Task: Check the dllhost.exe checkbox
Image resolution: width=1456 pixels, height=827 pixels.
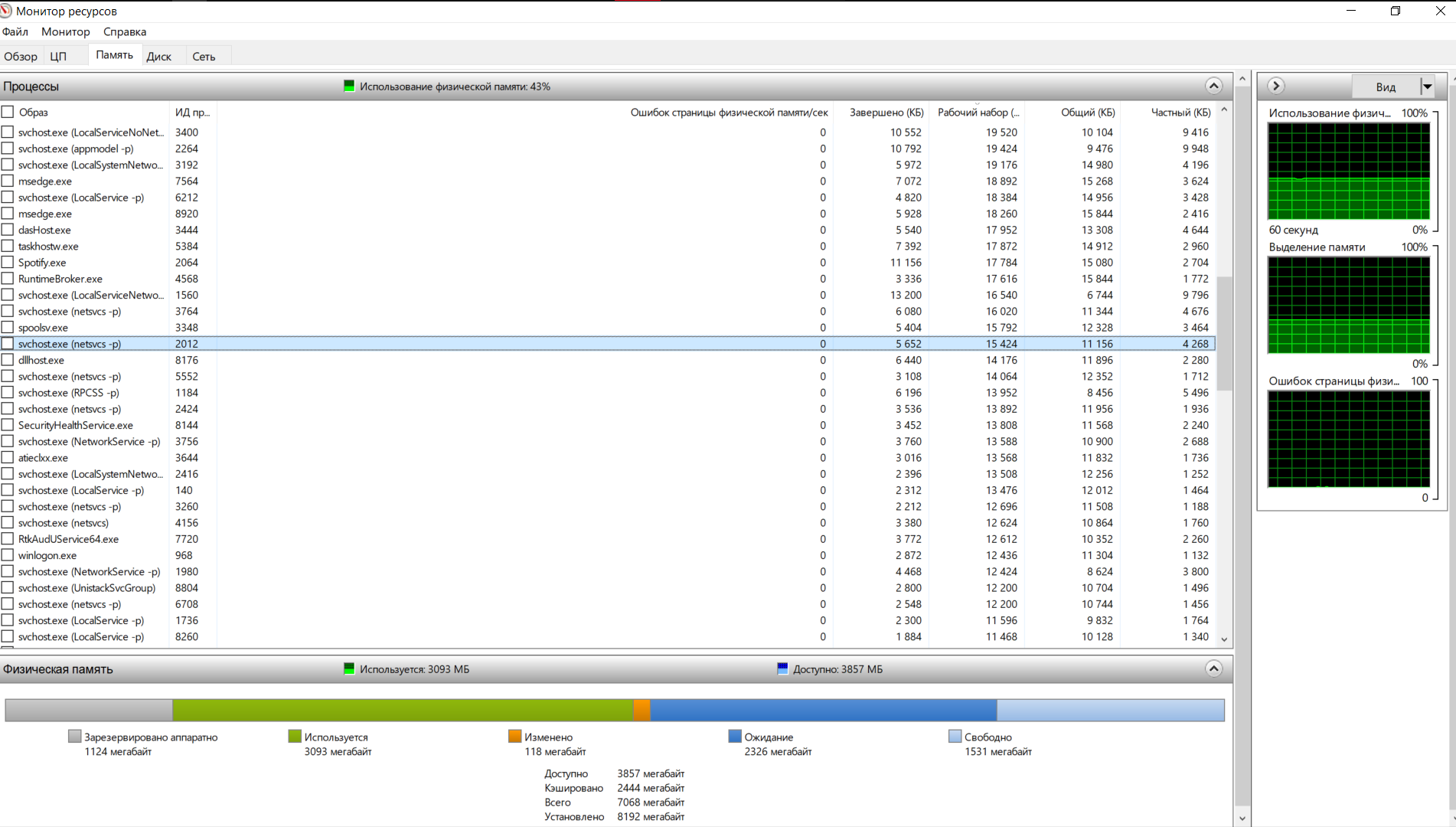Action: pos(8,360)
